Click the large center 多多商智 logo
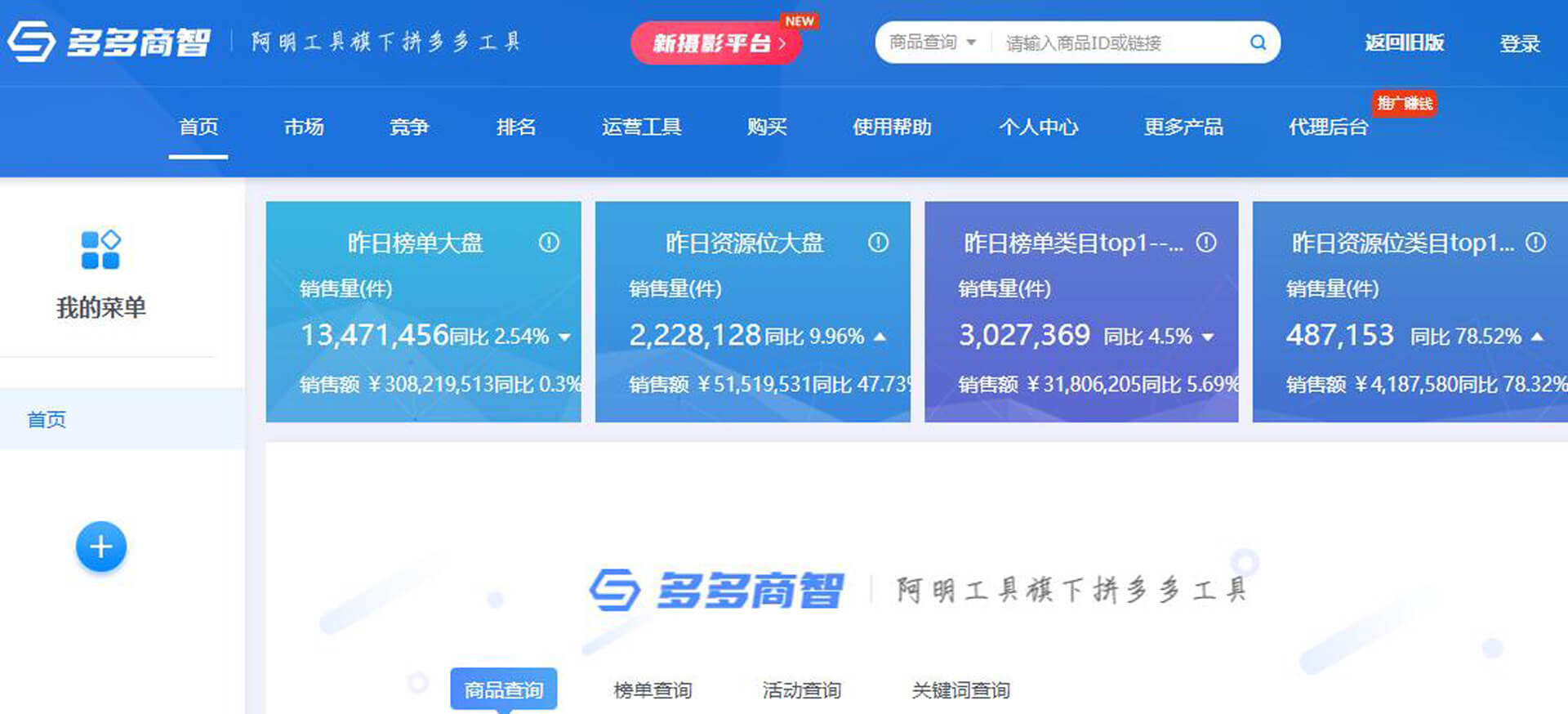 pyautogui.click(x=717, y=590)
